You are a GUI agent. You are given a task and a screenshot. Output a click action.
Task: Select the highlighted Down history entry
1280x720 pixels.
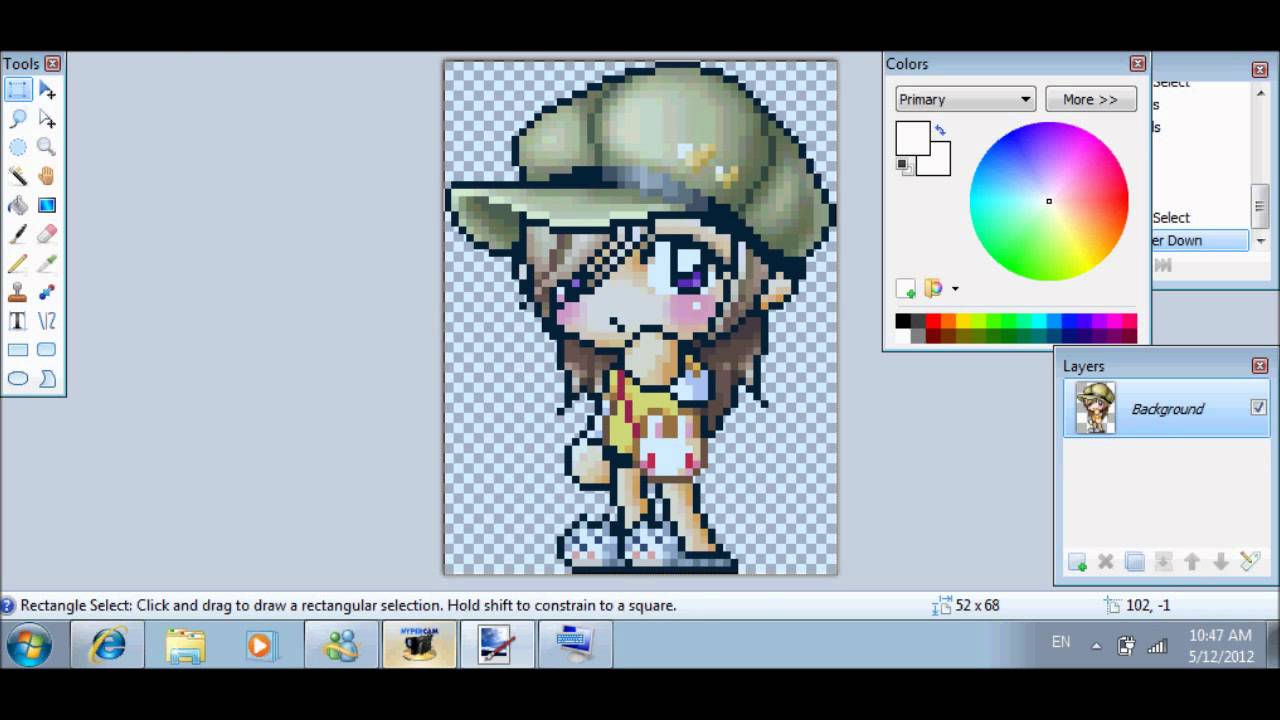[1200, 240]
